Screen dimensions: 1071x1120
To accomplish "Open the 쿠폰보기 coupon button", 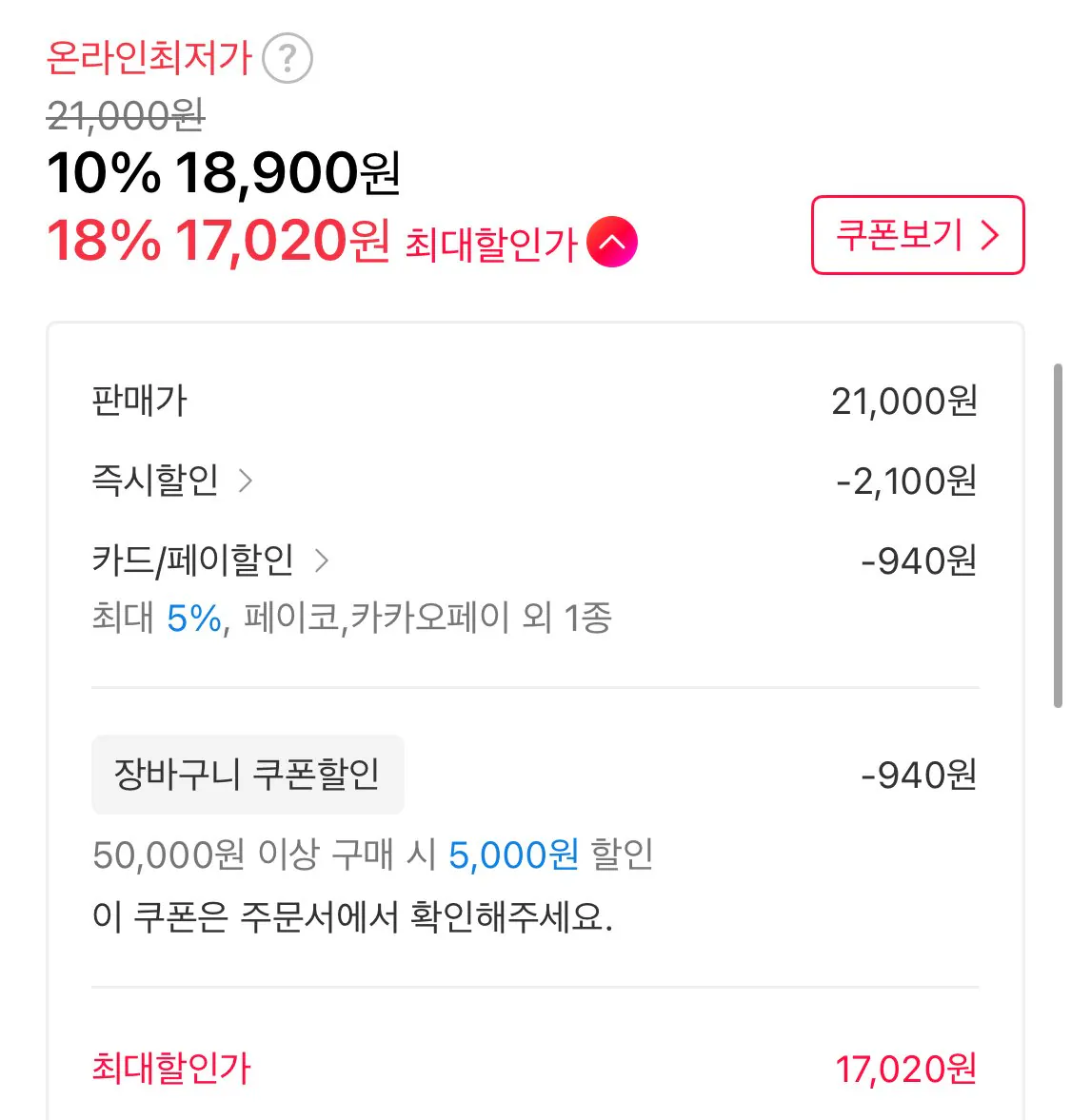I will pos(917,235).
